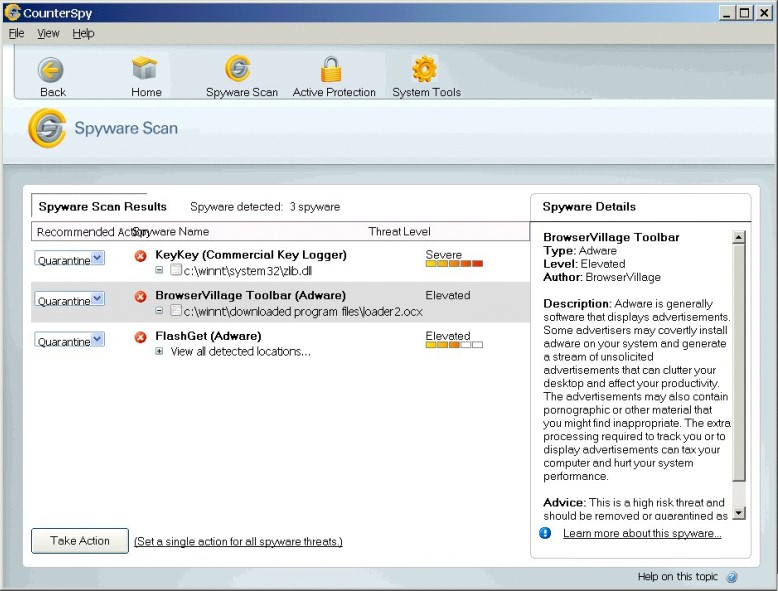
Task: Click Spyware detected: 3 spyware text
Action: [x=265, y=207]
